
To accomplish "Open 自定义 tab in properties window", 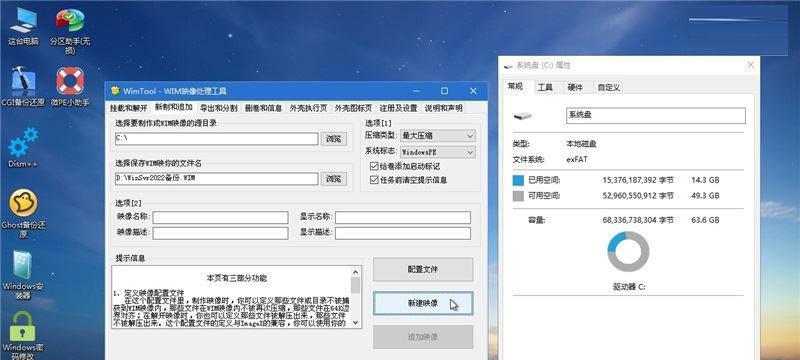I will coord(609,88).
